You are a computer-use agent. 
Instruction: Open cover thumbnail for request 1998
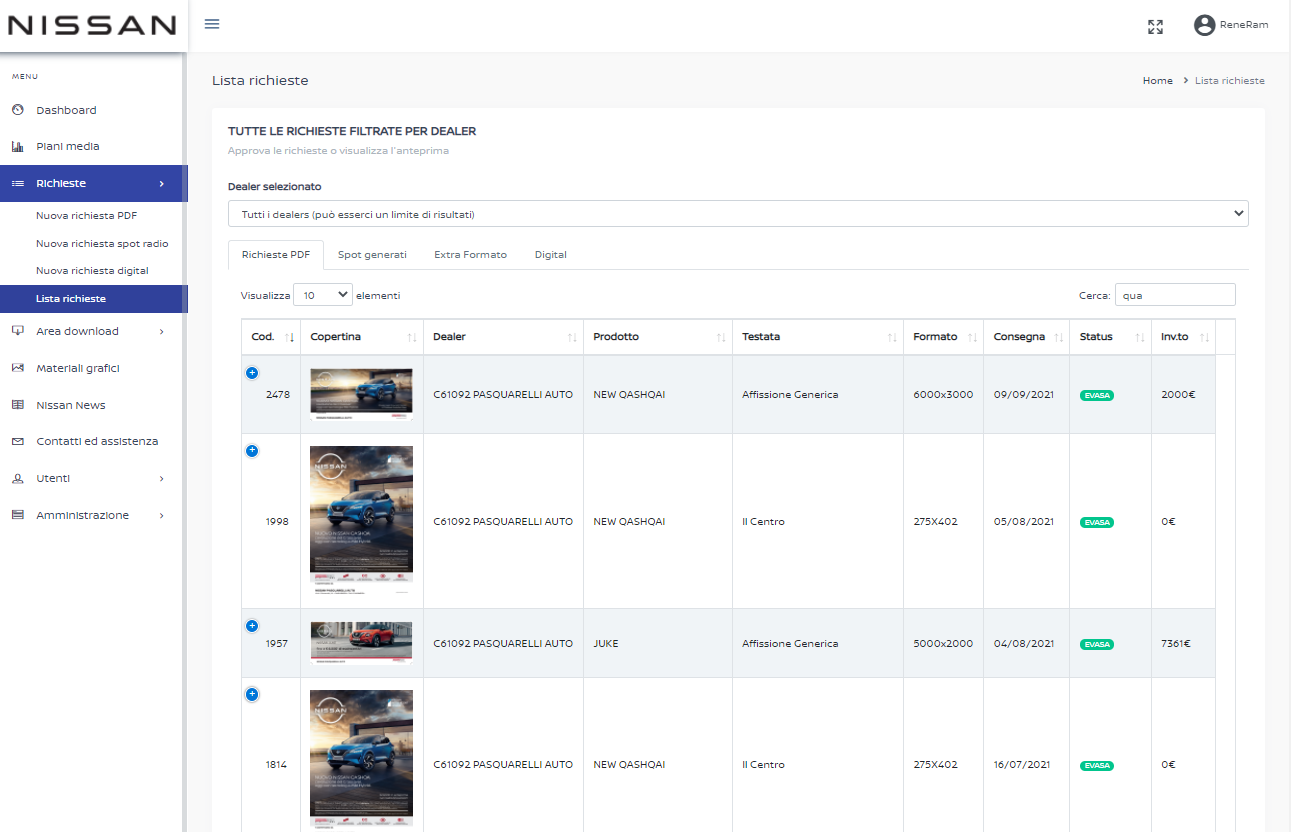pos(361,521)
